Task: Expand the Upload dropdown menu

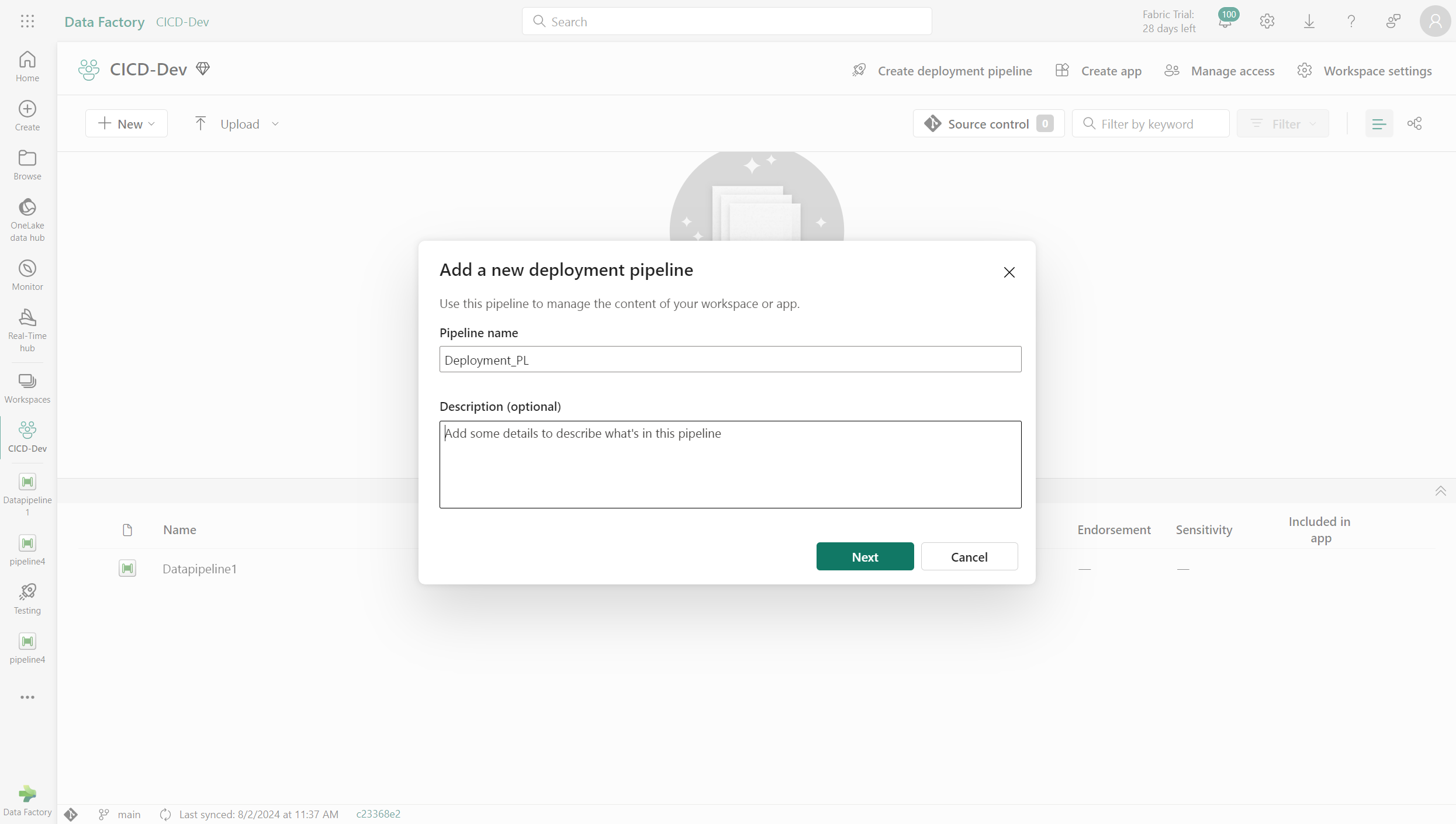Action: click(x=275, y=124)
